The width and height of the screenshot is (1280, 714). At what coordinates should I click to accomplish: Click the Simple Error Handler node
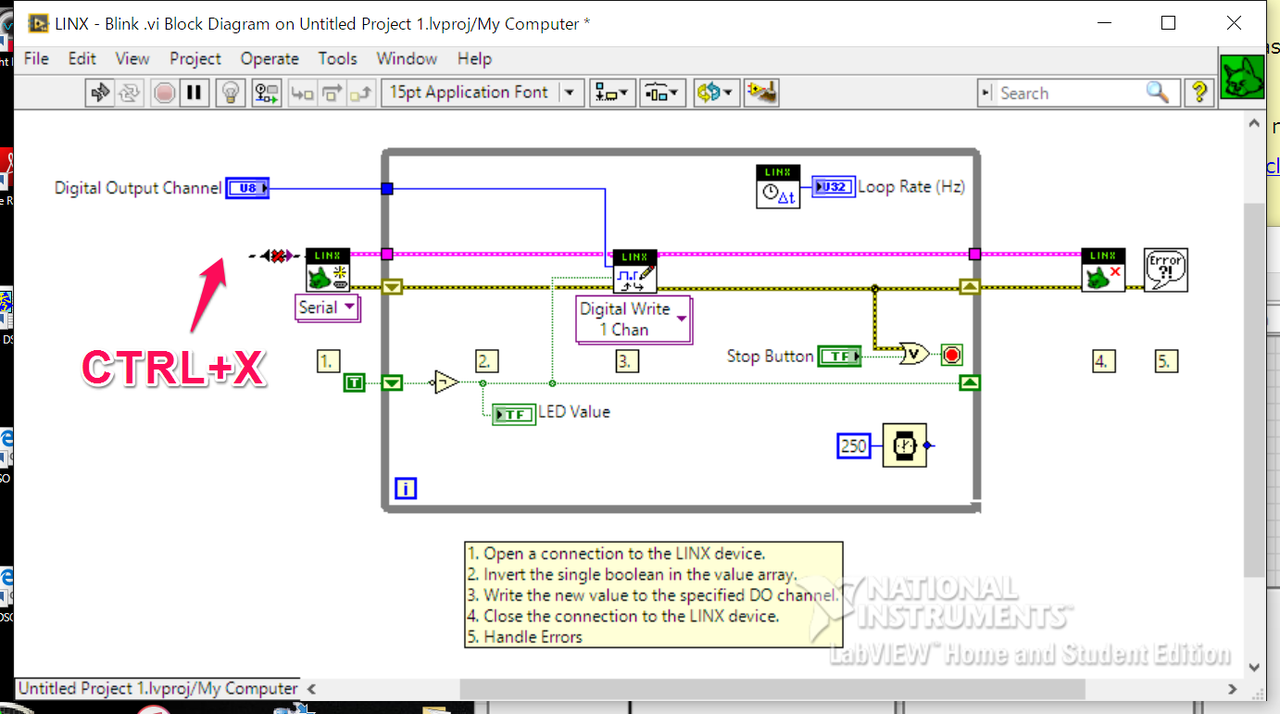(x=1165, y=270)
